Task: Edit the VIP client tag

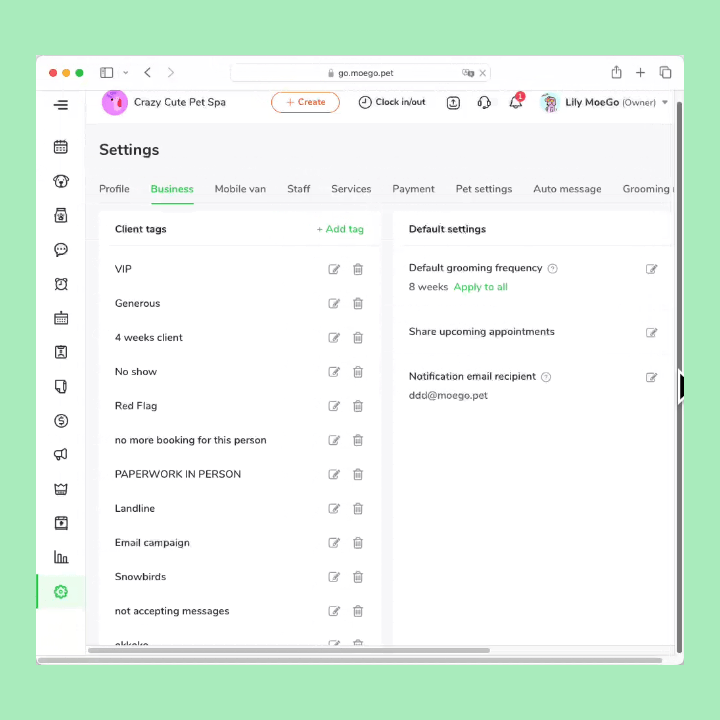Action: [x=334, y=269]
